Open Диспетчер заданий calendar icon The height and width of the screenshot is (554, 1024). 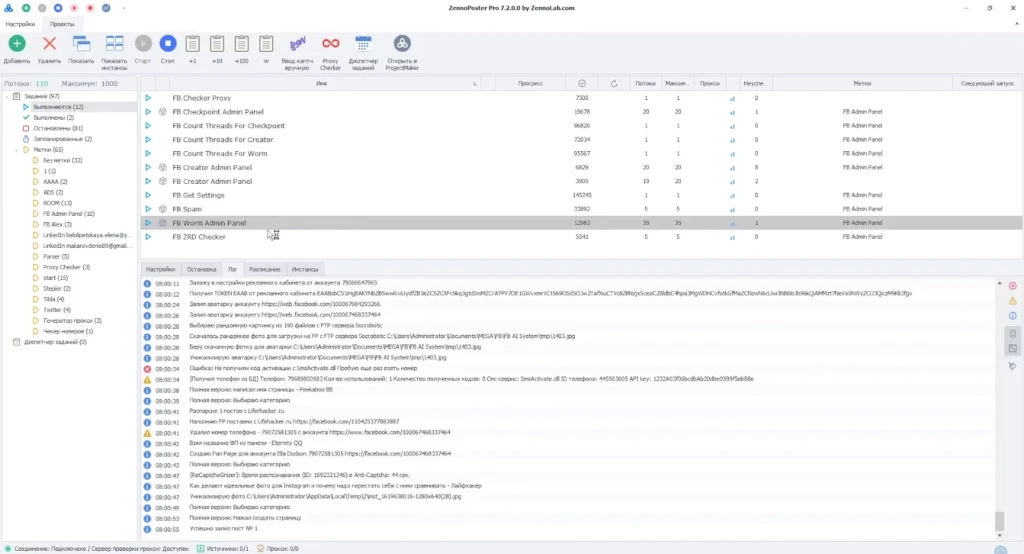(x=363, y=43)
